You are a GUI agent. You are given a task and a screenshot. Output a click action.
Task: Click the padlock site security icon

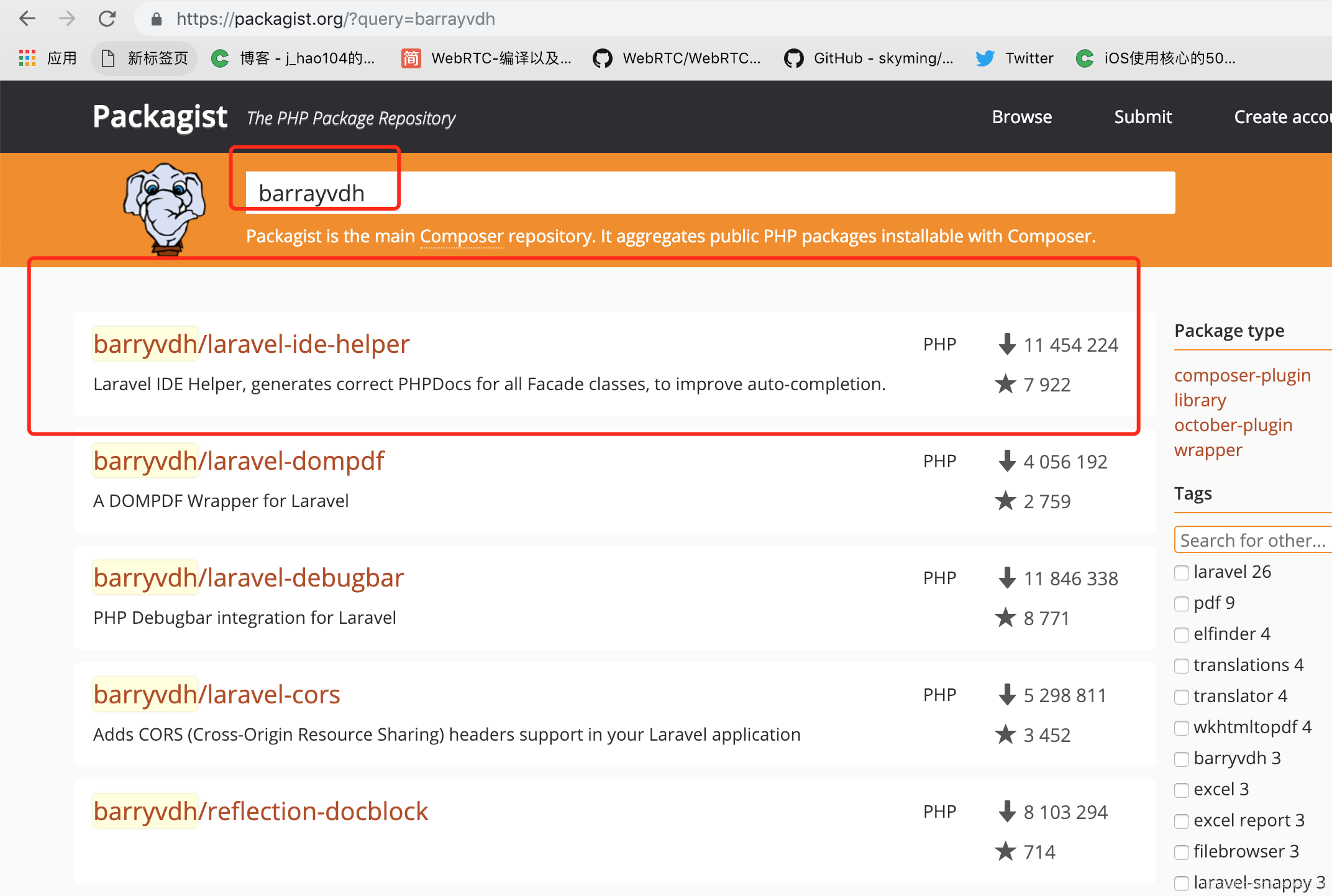(157, 19)
